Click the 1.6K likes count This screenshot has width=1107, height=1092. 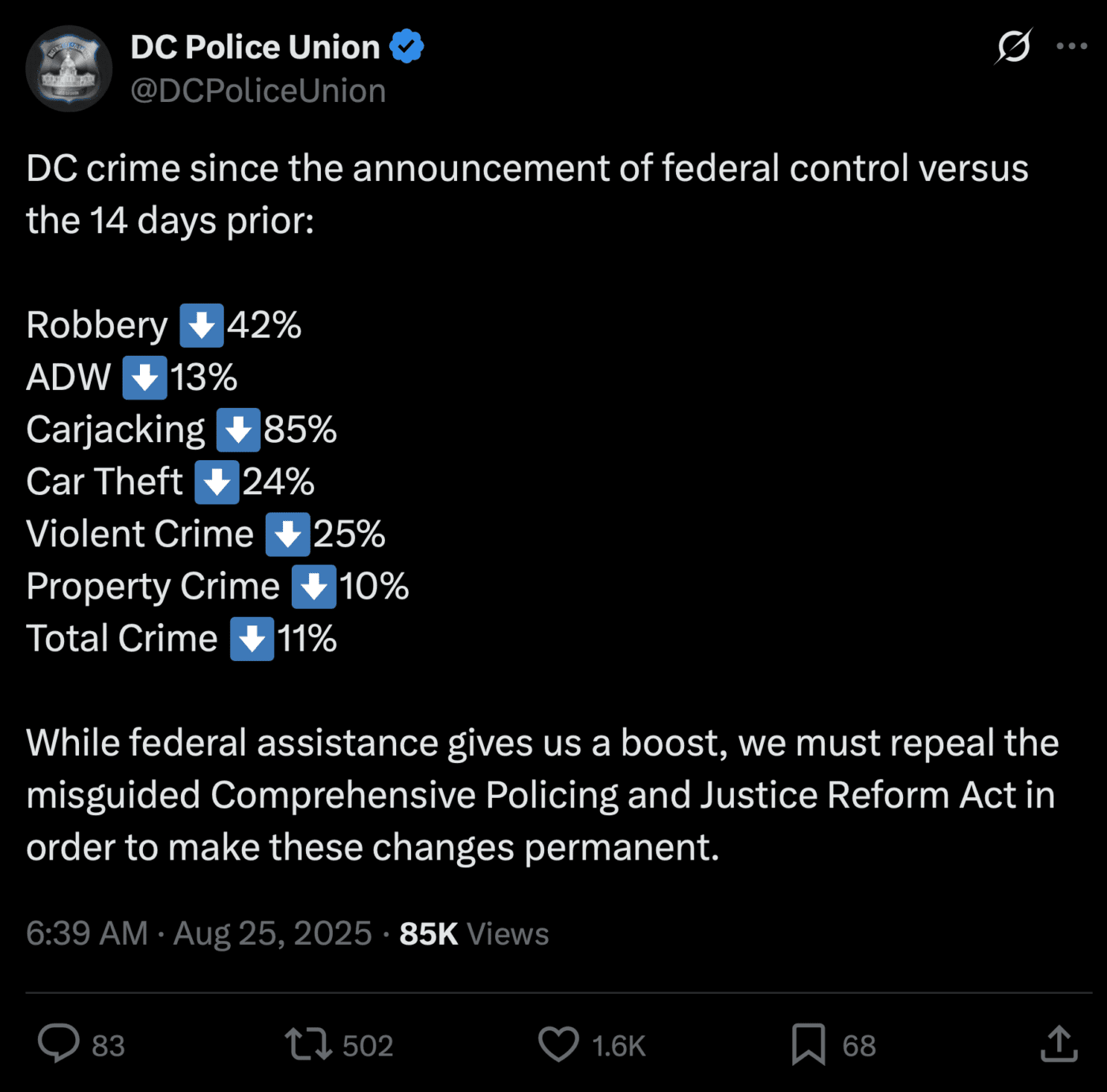coord(618,1046)
